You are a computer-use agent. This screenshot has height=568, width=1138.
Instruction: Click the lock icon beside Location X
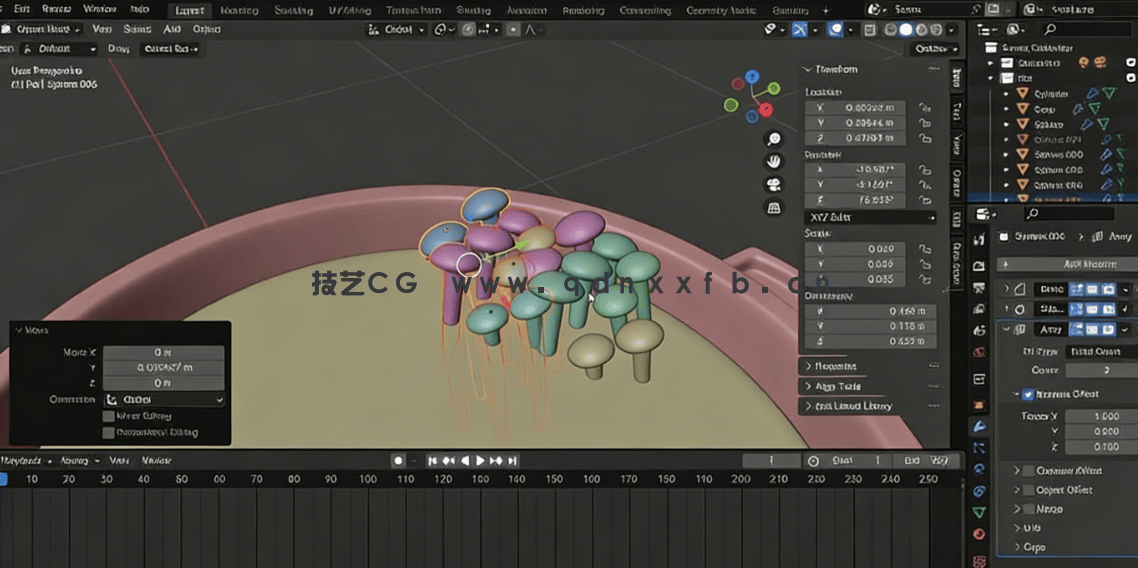pos(925,107)
